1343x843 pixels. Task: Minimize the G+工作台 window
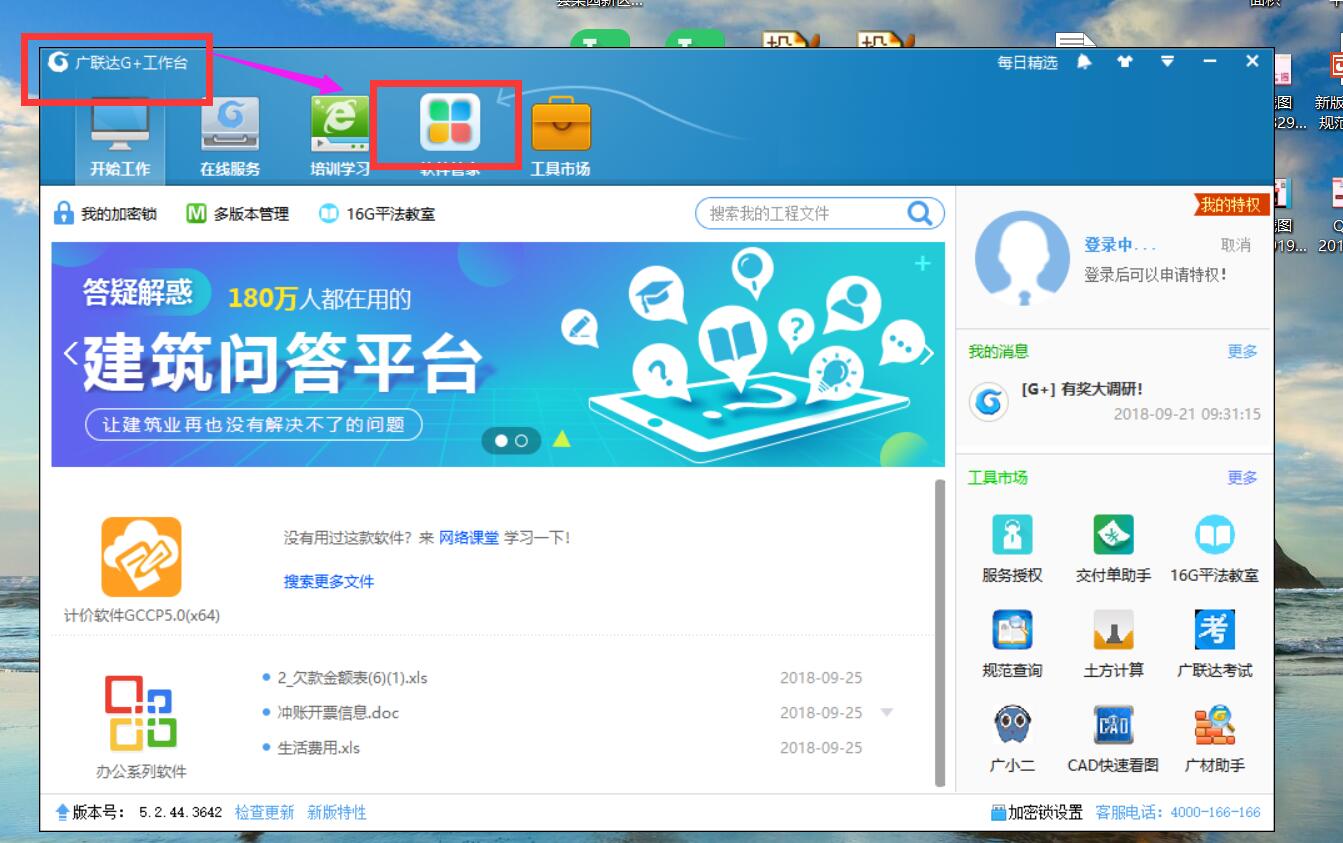coord(1210,62)
